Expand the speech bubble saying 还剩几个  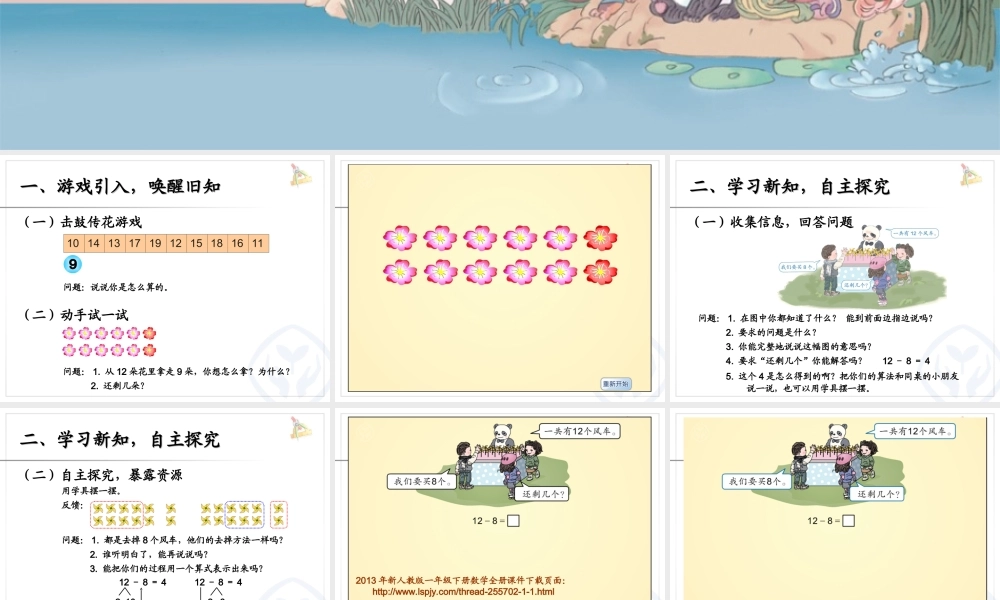pos(542,495)
